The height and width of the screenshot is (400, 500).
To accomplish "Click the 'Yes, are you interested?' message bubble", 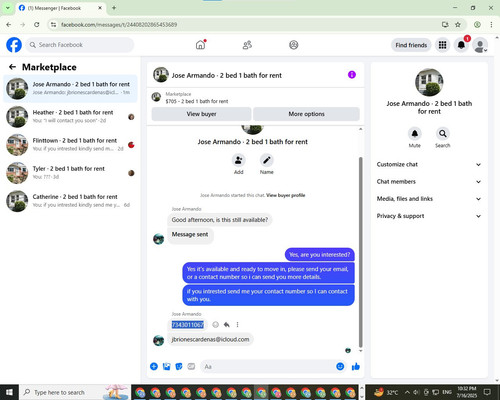I will point(320,255).
